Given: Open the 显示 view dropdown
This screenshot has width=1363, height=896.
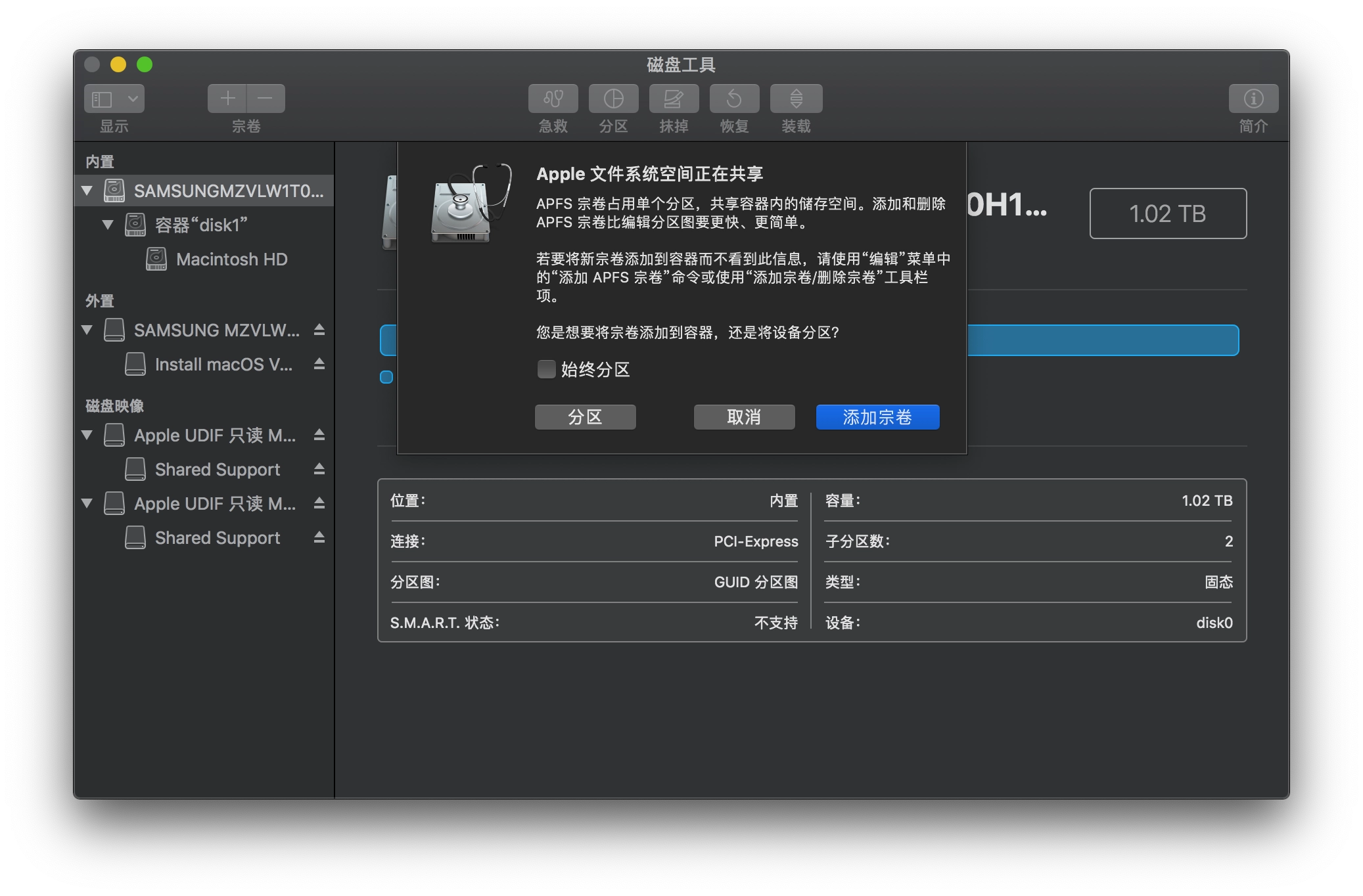Looking at the screenshot, I should tap(113, 98).
